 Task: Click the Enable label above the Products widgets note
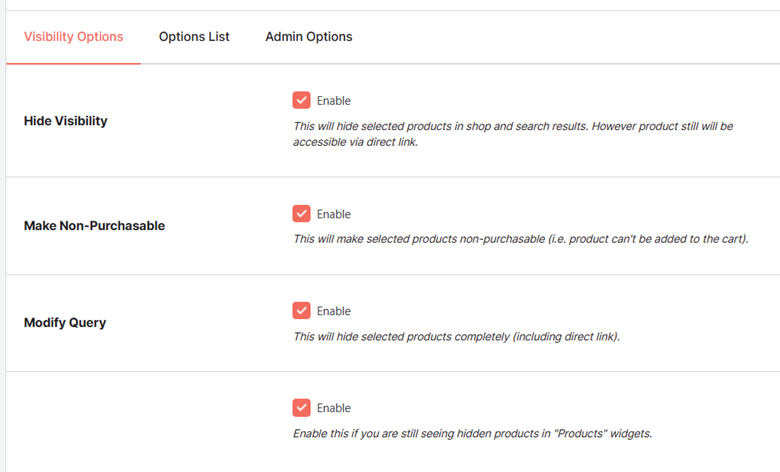tap(334, 408)
